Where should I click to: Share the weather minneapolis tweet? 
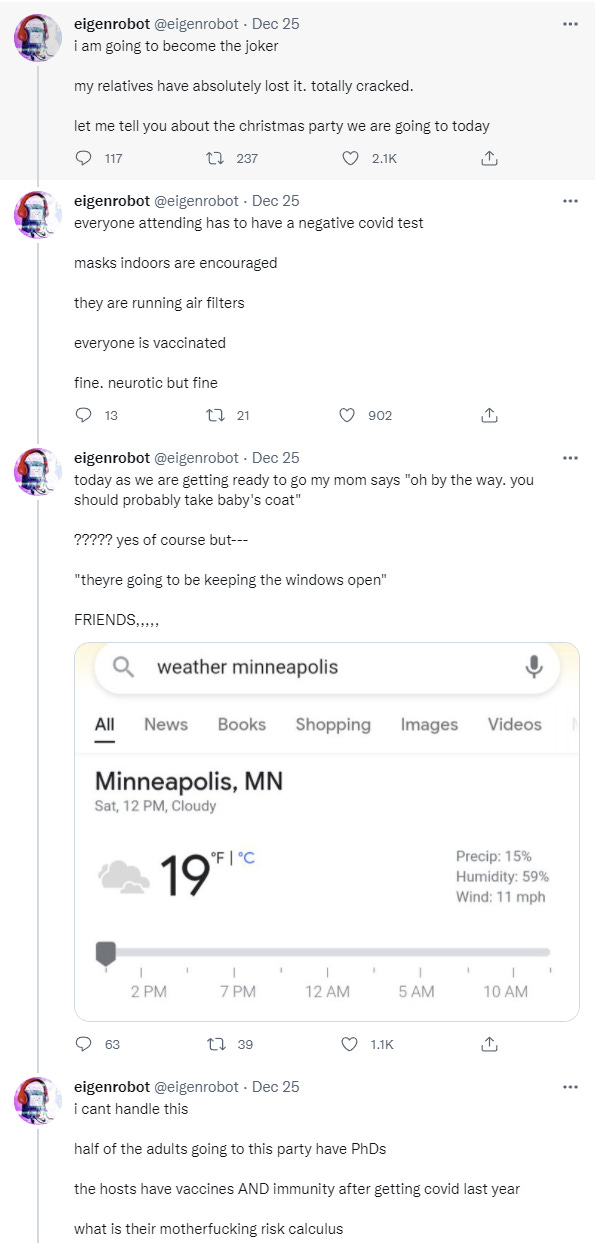click(489, 1044)
